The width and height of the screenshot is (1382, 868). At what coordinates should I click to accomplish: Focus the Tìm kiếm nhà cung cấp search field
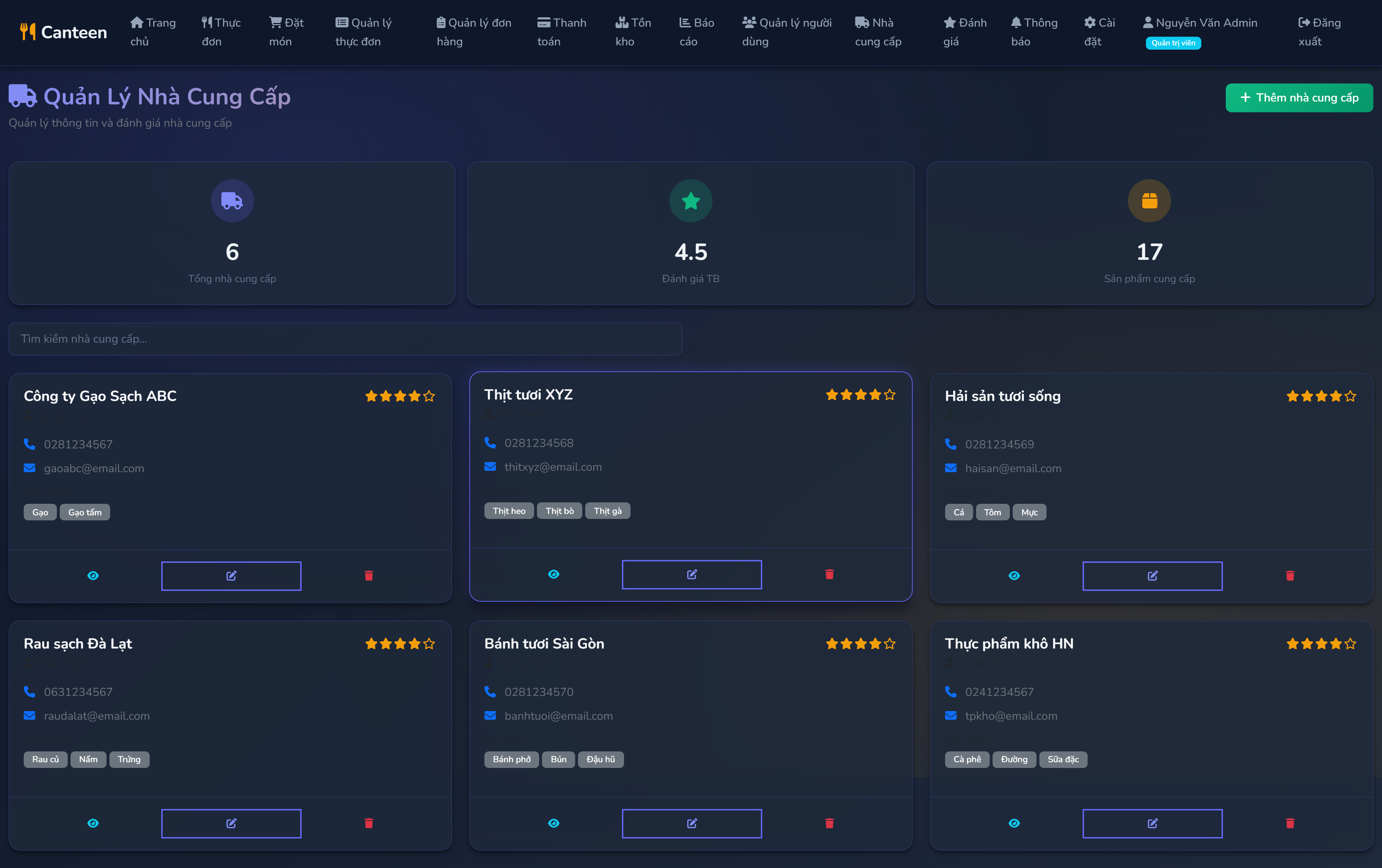(345, 339)
